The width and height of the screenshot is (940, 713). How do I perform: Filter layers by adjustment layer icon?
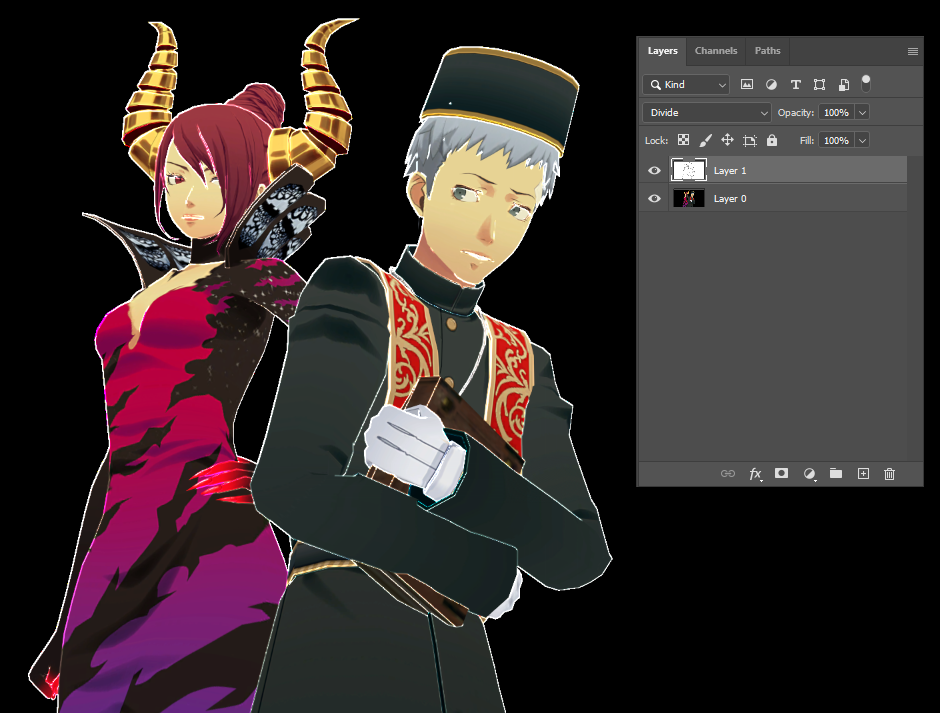[771, 85]
